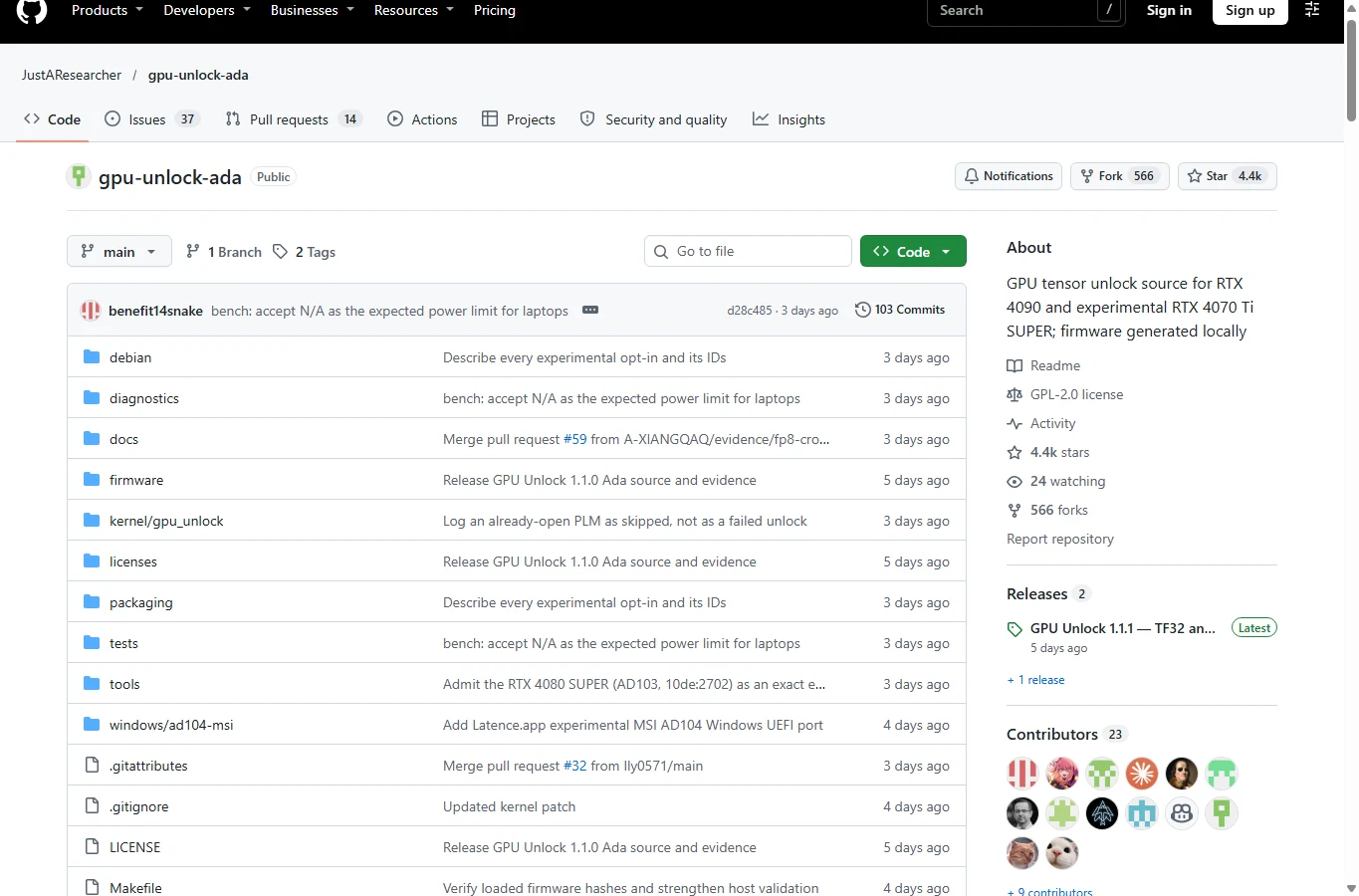
Task: Expand the green Code download dropdown
Action: click(x=913, y=252)
